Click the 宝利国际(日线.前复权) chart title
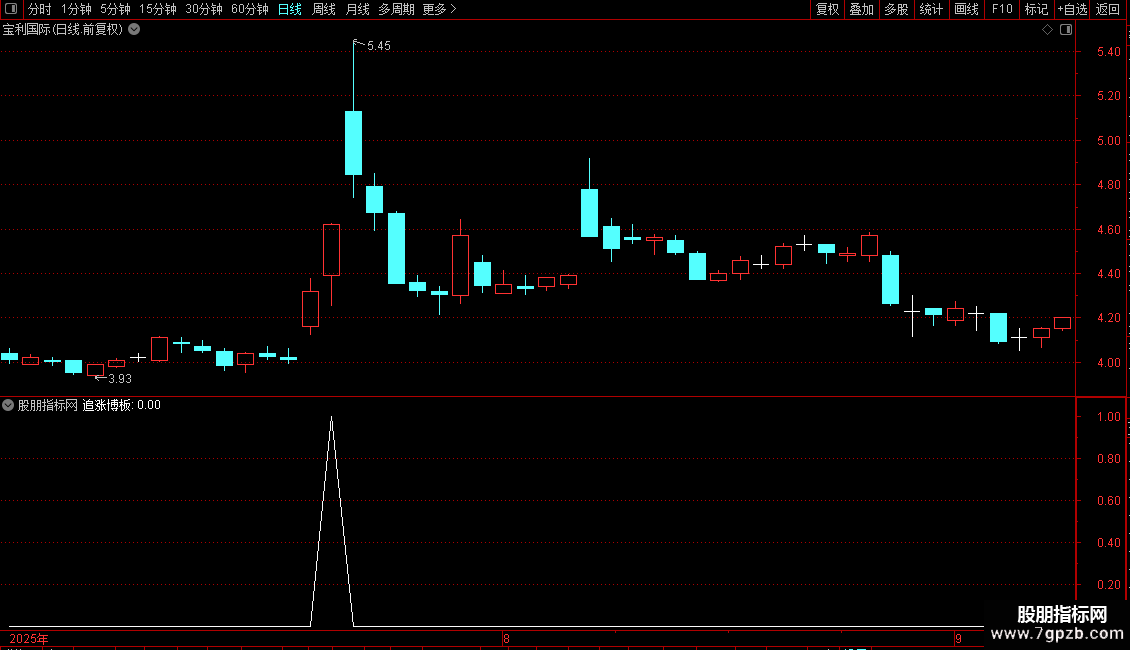1130x650 pixels. (63, 30)
